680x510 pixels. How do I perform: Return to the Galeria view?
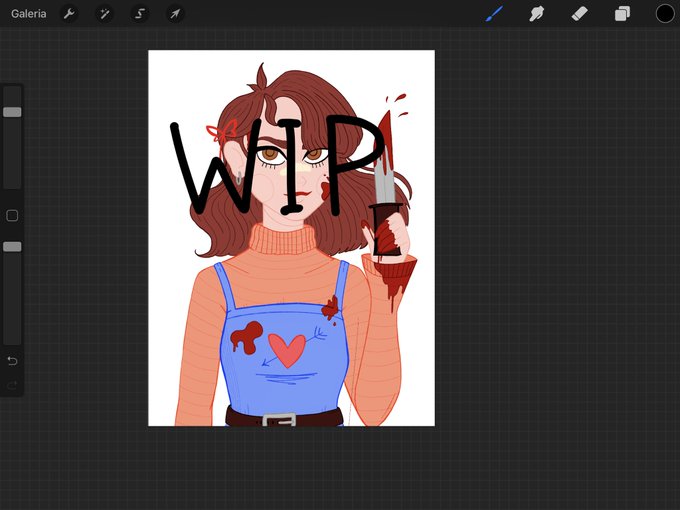coord(29,14)
